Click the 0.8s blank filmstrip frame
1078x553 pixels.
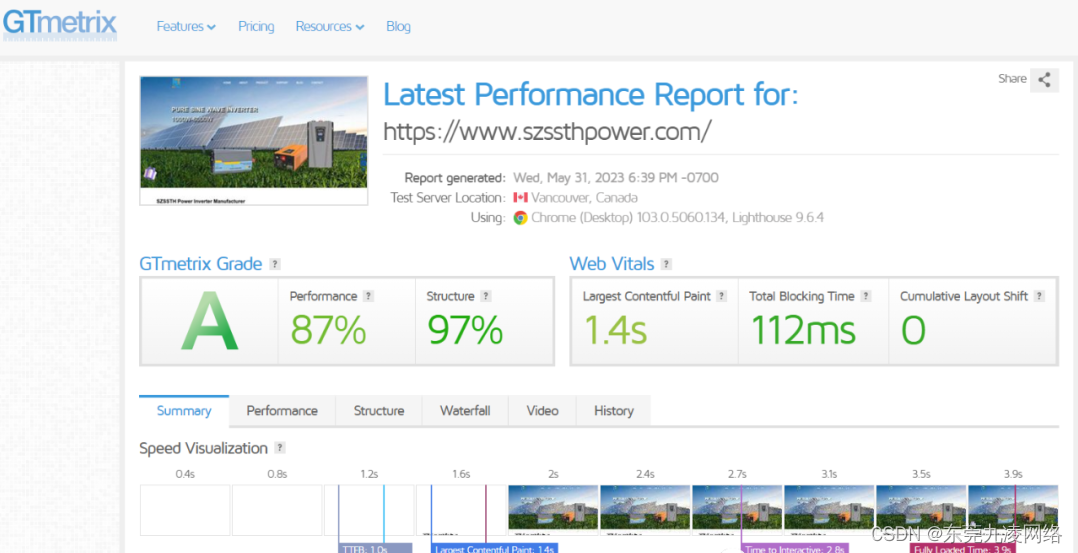277,510
